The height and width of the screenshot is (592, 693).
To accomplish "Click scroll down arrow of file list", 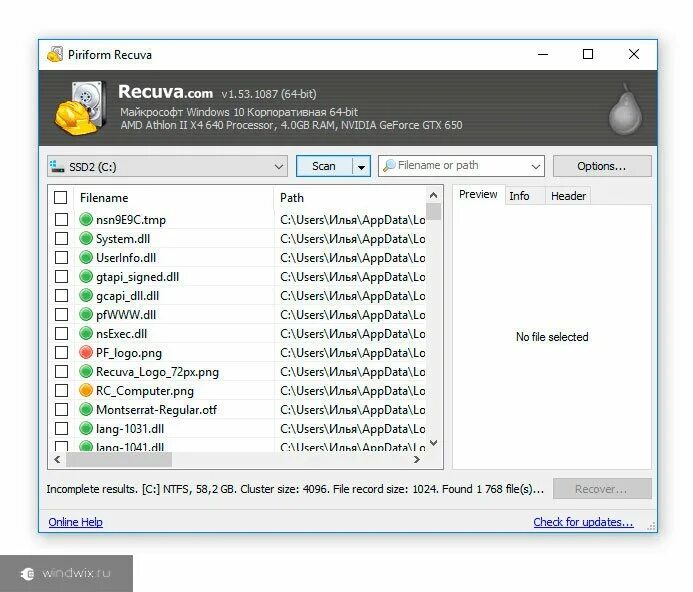I will [434, 443].
